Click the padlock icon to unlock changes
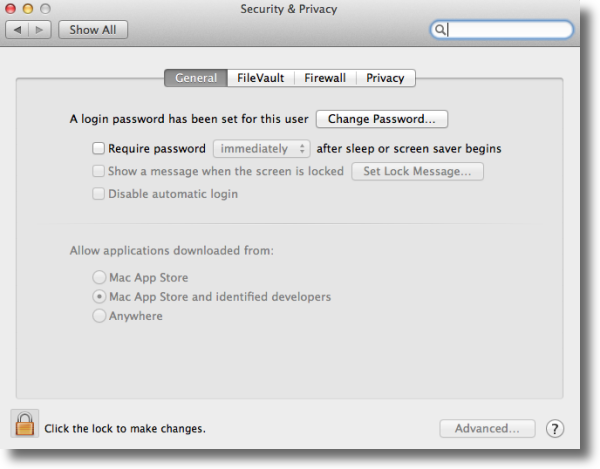Viewport: 600px width, 469px height. (x=24, y=423)
